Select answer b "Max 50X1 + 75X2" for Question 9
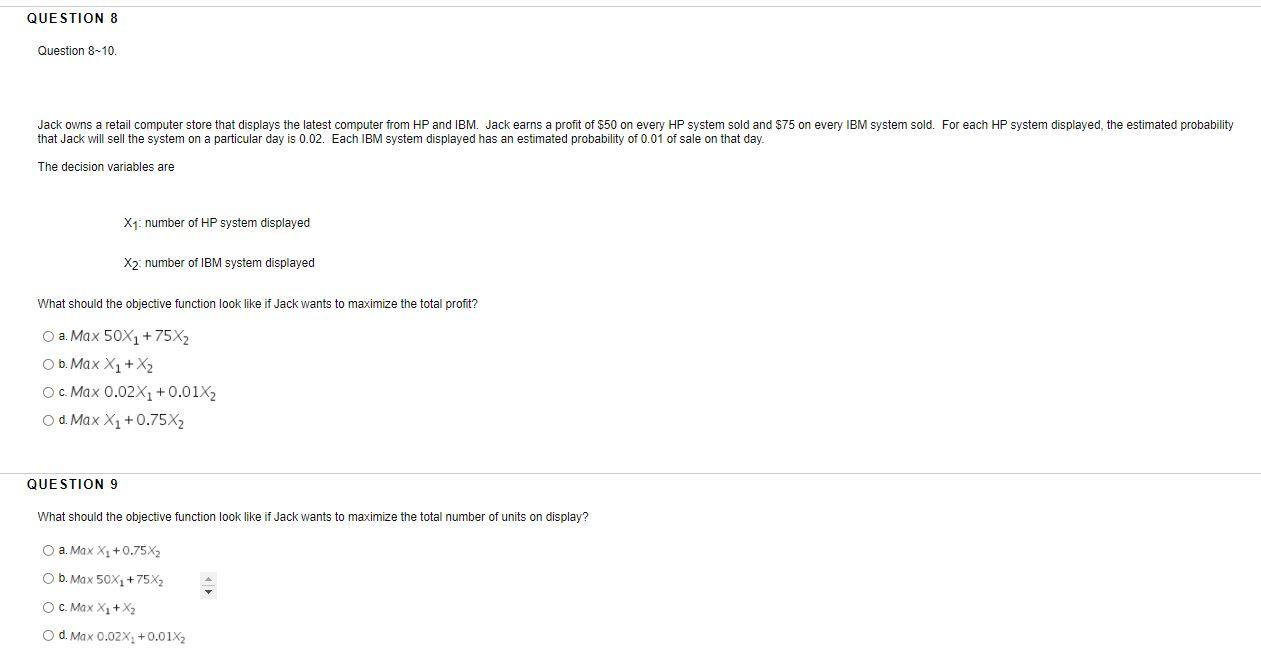Image resolution: width=1261 pixels, height=667 pixels. click(47, 578)
